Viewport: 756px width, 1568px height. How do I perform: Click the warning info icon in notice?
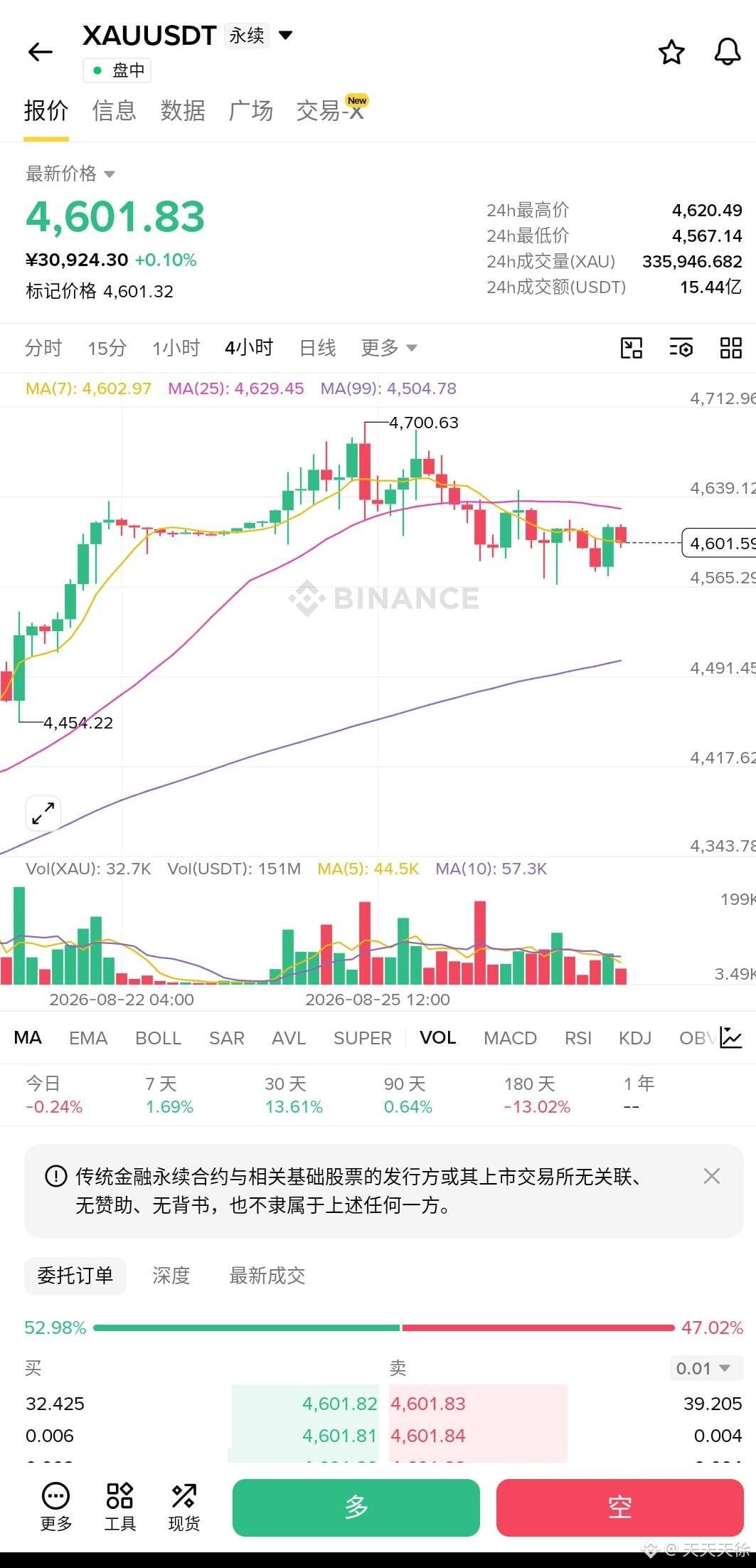[x=56, y=1176]
